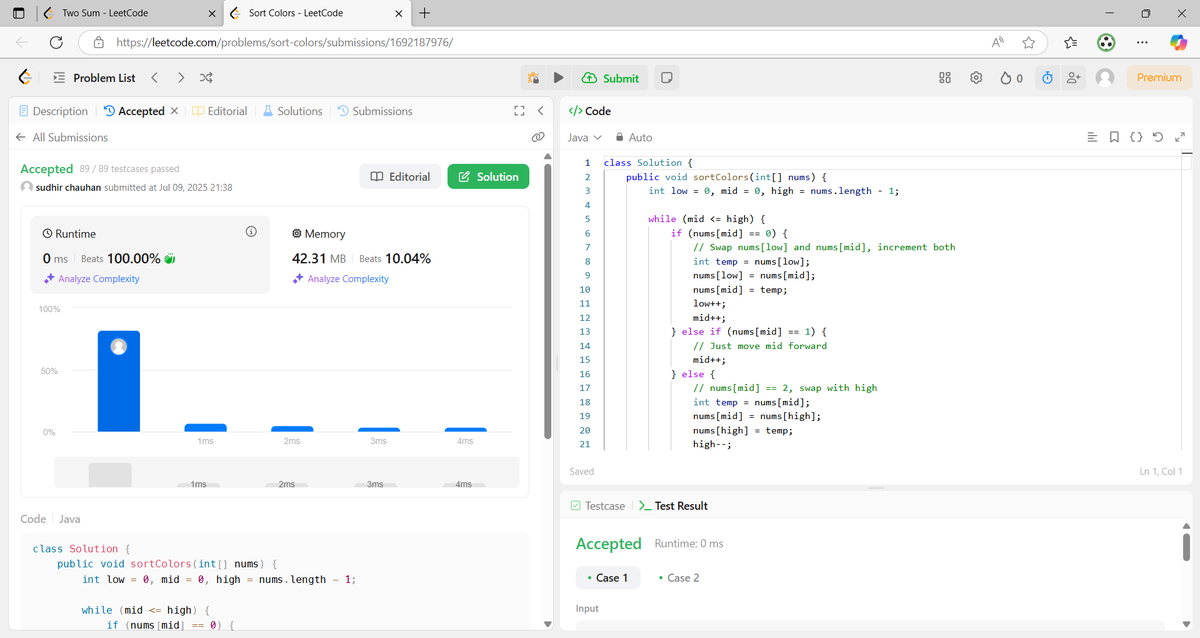Switch to the Description tab

53,111
